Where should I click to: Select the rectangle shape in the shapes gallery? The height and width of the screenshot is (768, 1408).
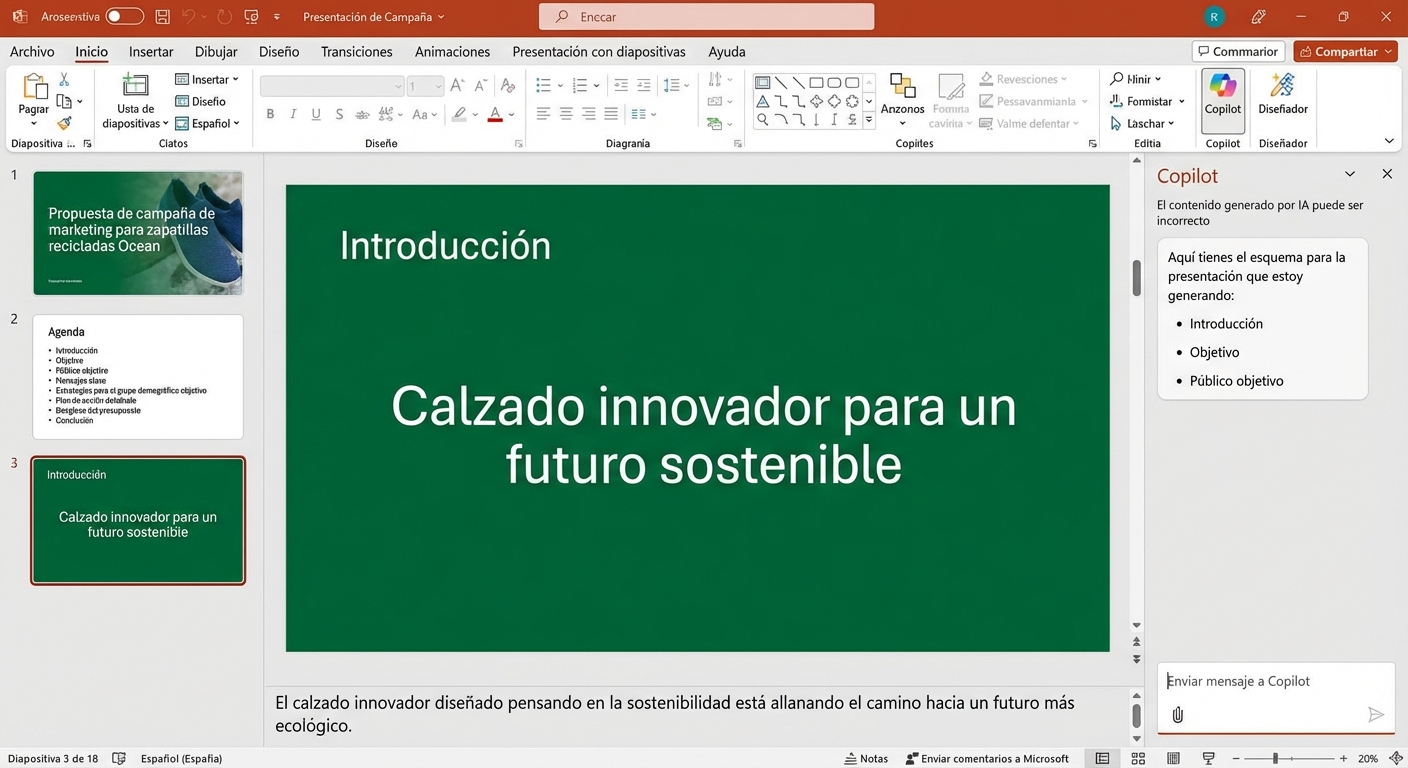click(x=816, y=82)
